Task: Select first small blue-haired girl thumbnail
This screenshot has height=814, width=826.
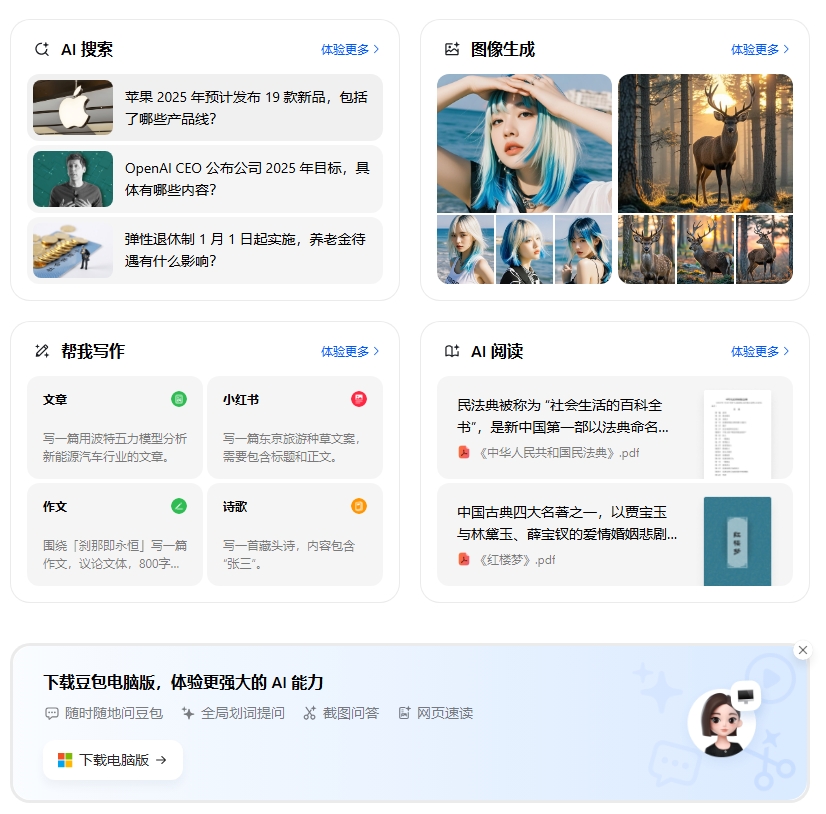Action: pos(466,249)
